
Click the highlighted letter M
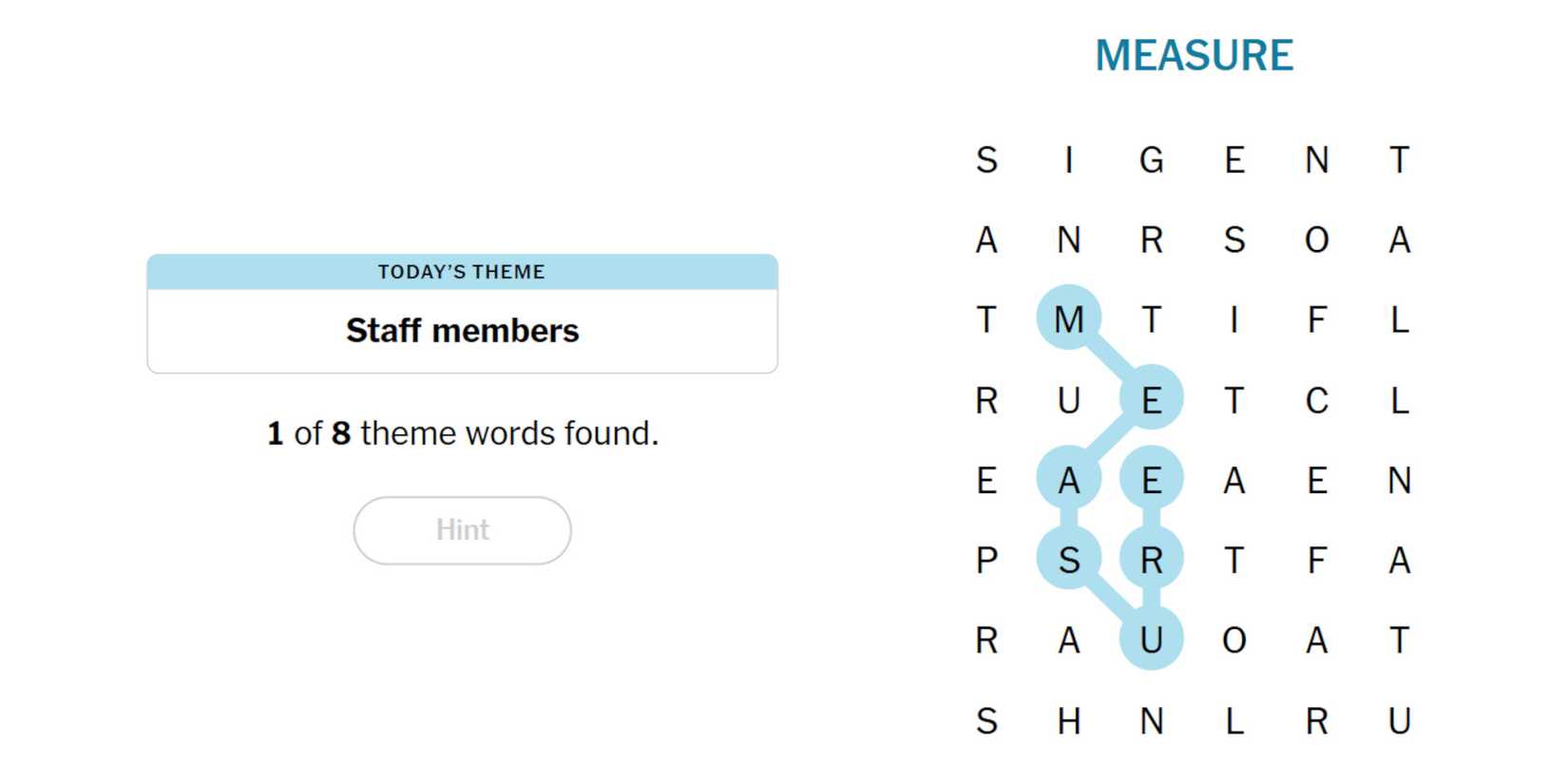(x=1069, y=319)
